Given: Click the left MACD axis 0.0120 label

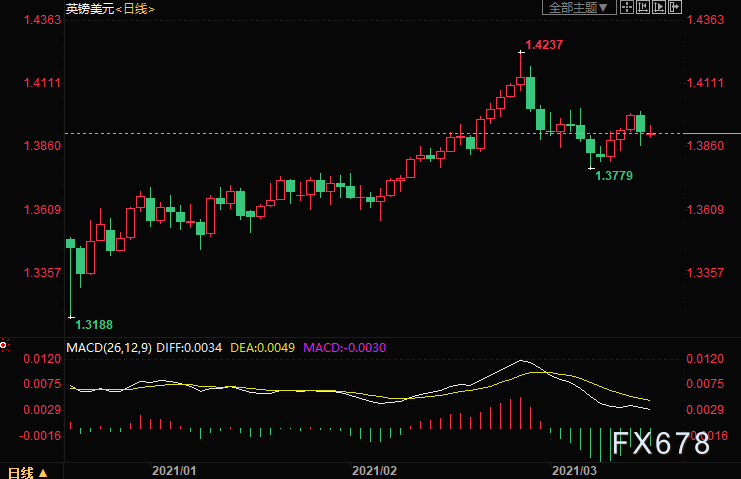Looking at the screenshot, I should click(43, 359).
